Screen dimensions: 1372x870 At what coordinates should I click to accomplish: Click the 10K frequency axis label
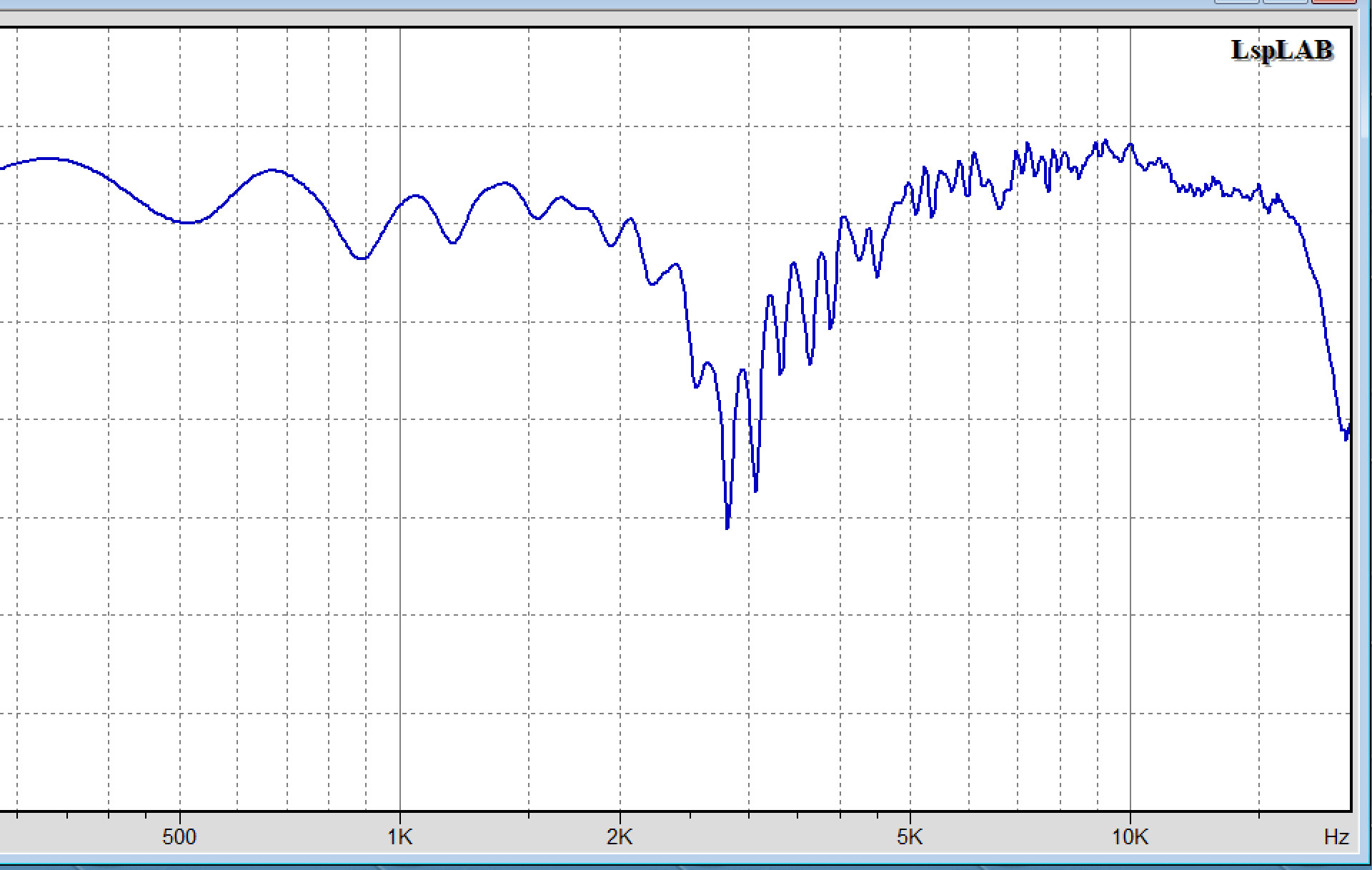pyautogui.click(x=1130, y=836)
